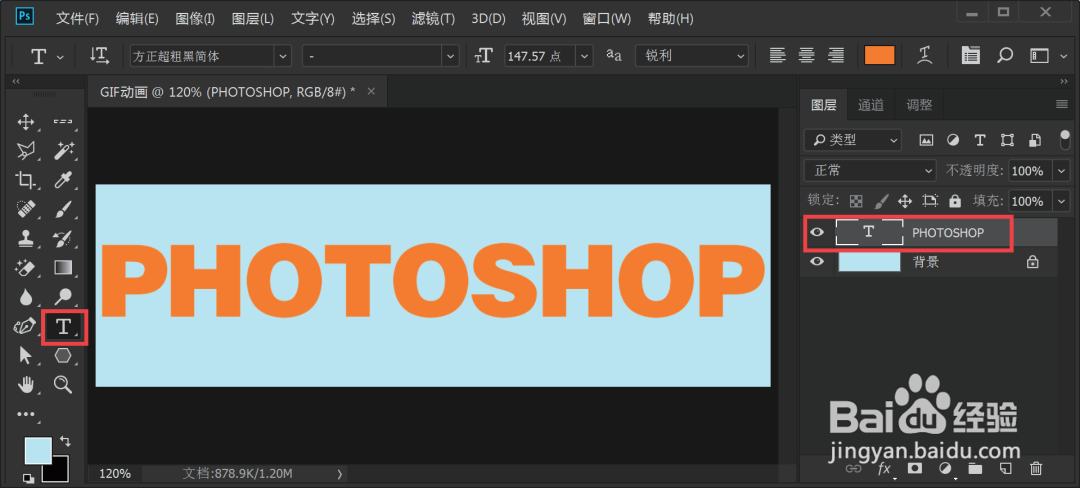Viewport: 1080px width, 488px height.
Task: Select the Zoom tool in toolbox
Action: click(63, 384)
